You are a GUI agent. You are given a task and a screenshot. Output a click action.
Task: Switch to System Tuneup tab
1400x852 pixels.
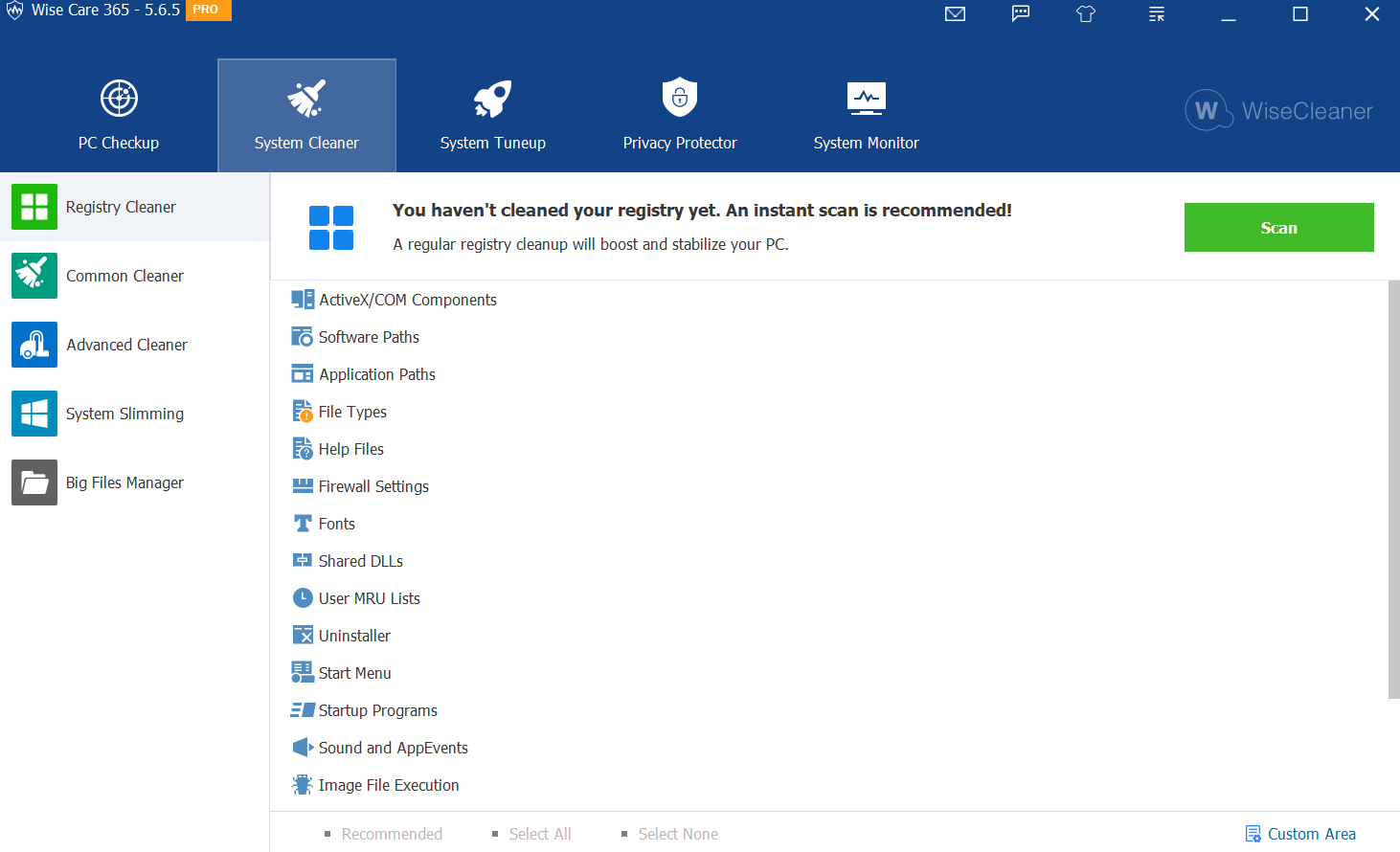pyautogui.click(x=492, y=116)
